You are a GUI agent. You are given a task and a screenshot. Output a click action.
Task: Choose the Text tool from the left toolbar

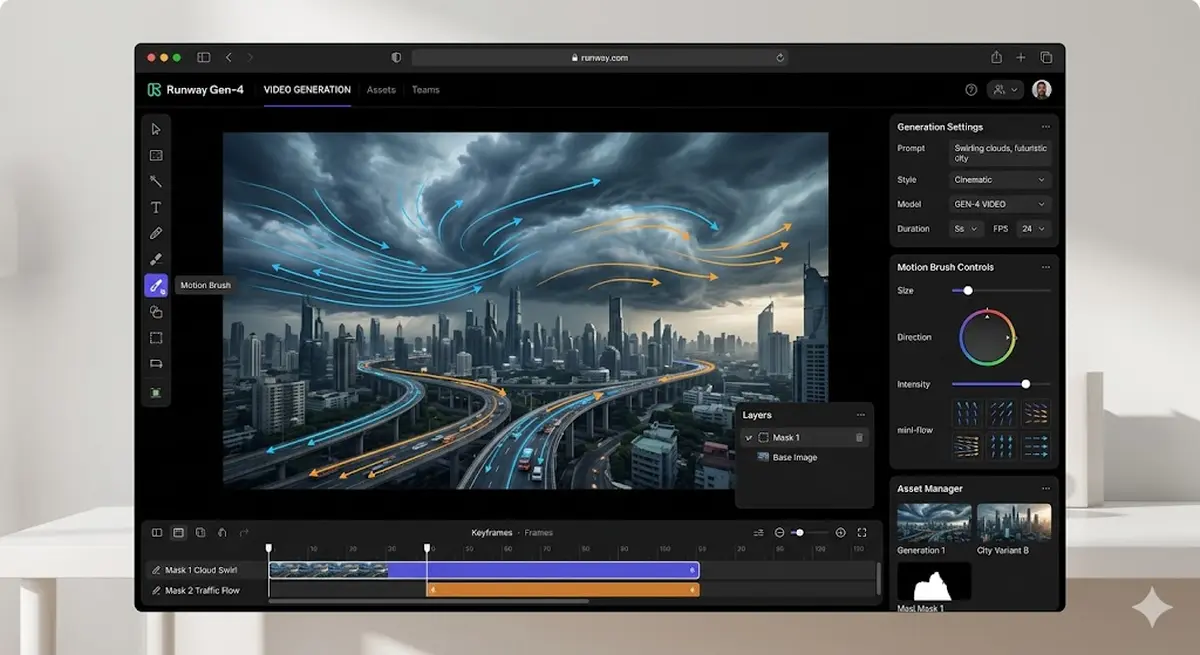tap(155, 207)
